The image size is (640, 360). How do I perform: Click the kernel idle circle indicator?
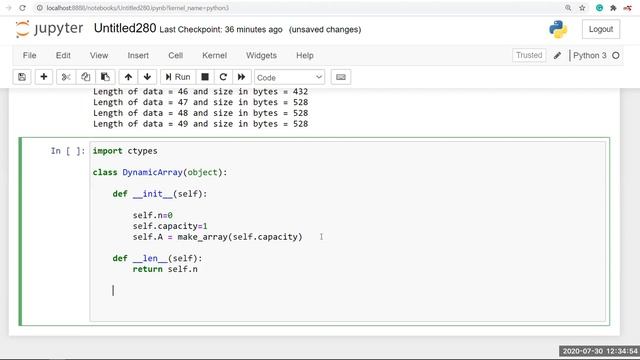[x=616, y=56]
